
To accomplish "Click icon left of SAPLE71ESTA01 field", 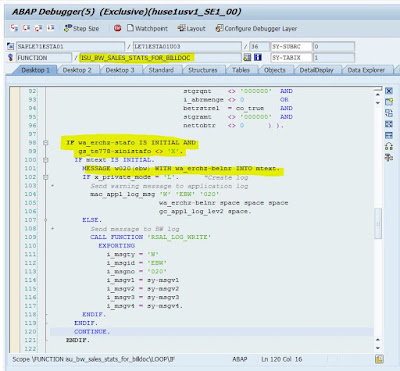I will pos(10,46).
